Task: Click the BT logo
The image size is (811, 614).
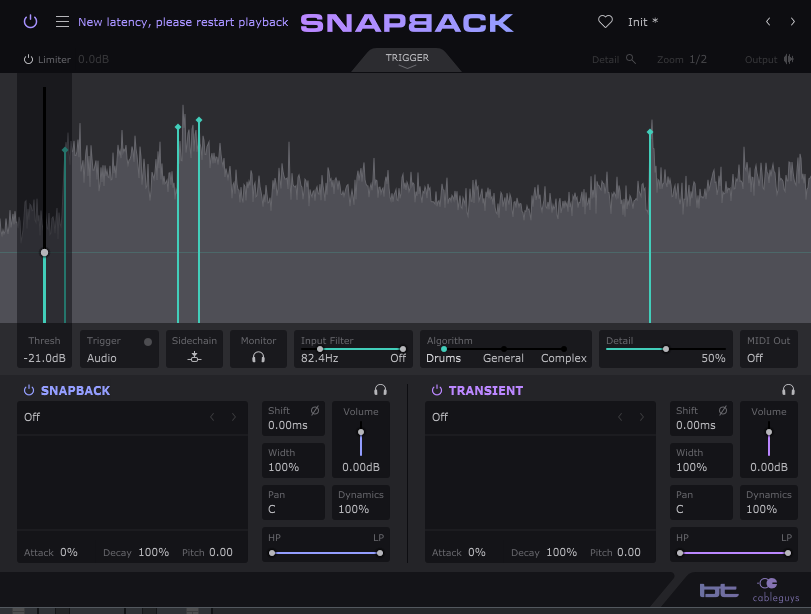Action: [719, 590]
